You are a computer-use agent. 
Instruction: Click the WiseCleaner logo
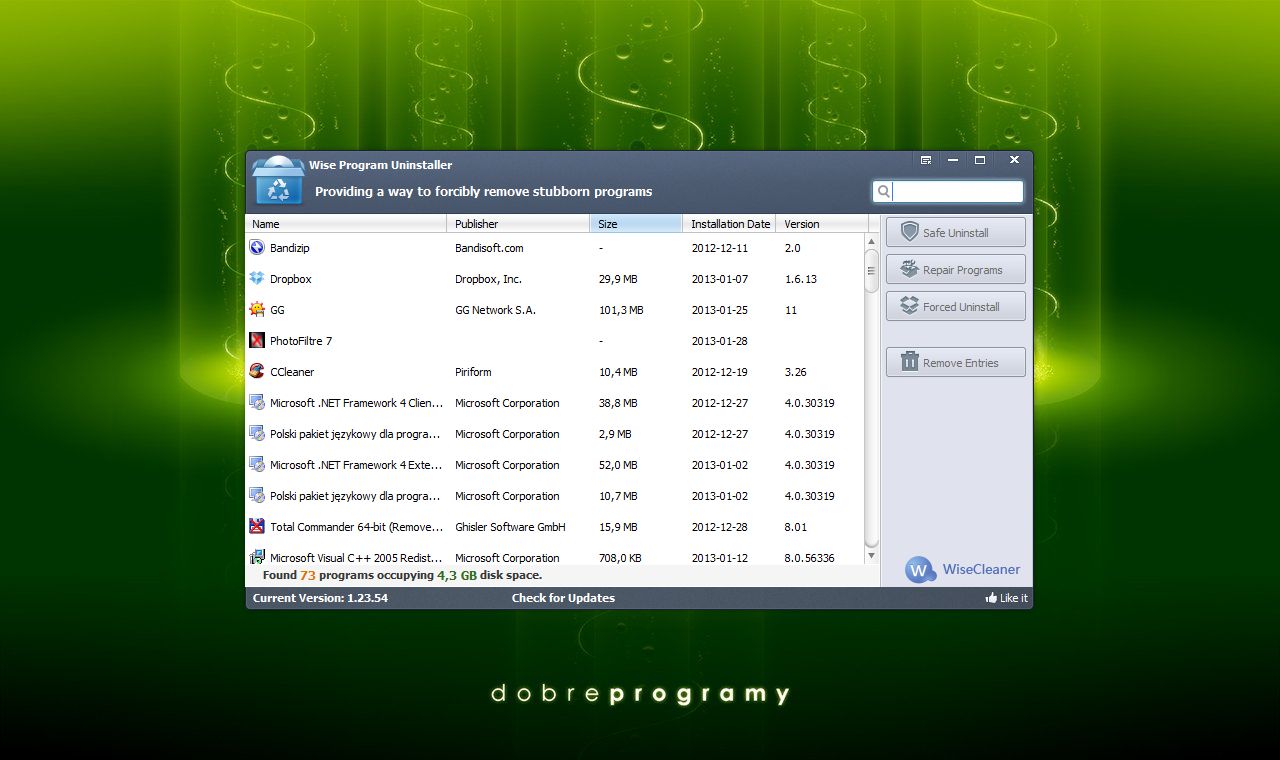tap(919, 570)
